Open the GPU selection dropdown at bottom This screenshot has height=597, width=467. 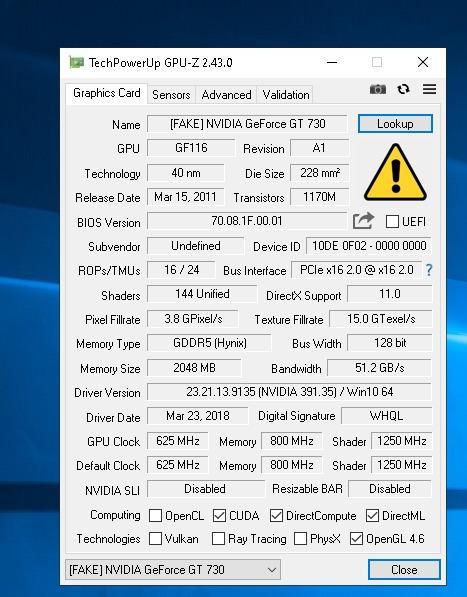click(x=173, y=570)
